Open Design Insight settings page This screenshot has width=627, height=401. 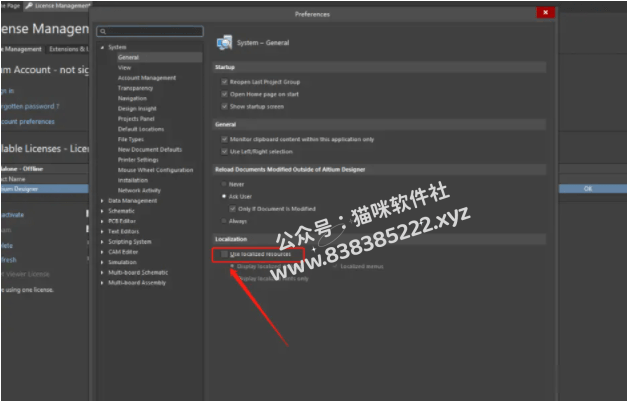[x=137, y=108]
